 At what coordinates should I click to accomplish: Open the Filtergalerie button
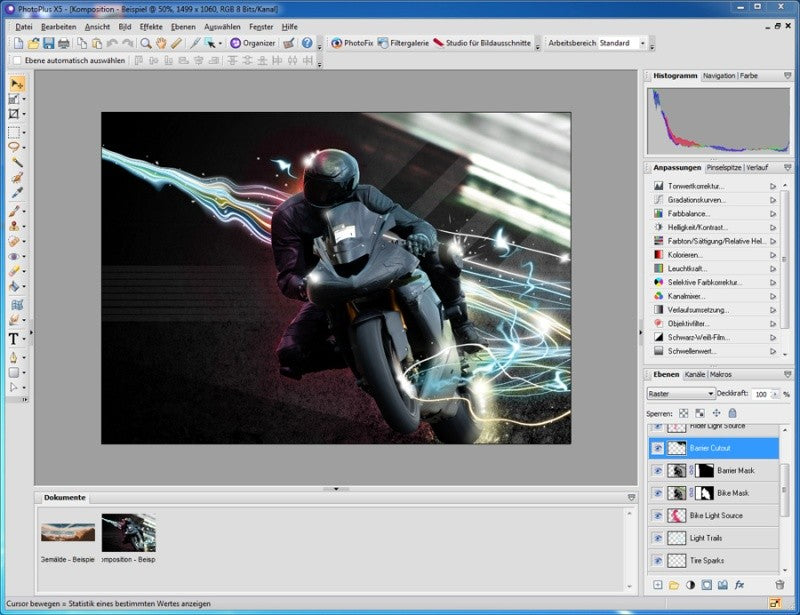(x=403, y=43)
